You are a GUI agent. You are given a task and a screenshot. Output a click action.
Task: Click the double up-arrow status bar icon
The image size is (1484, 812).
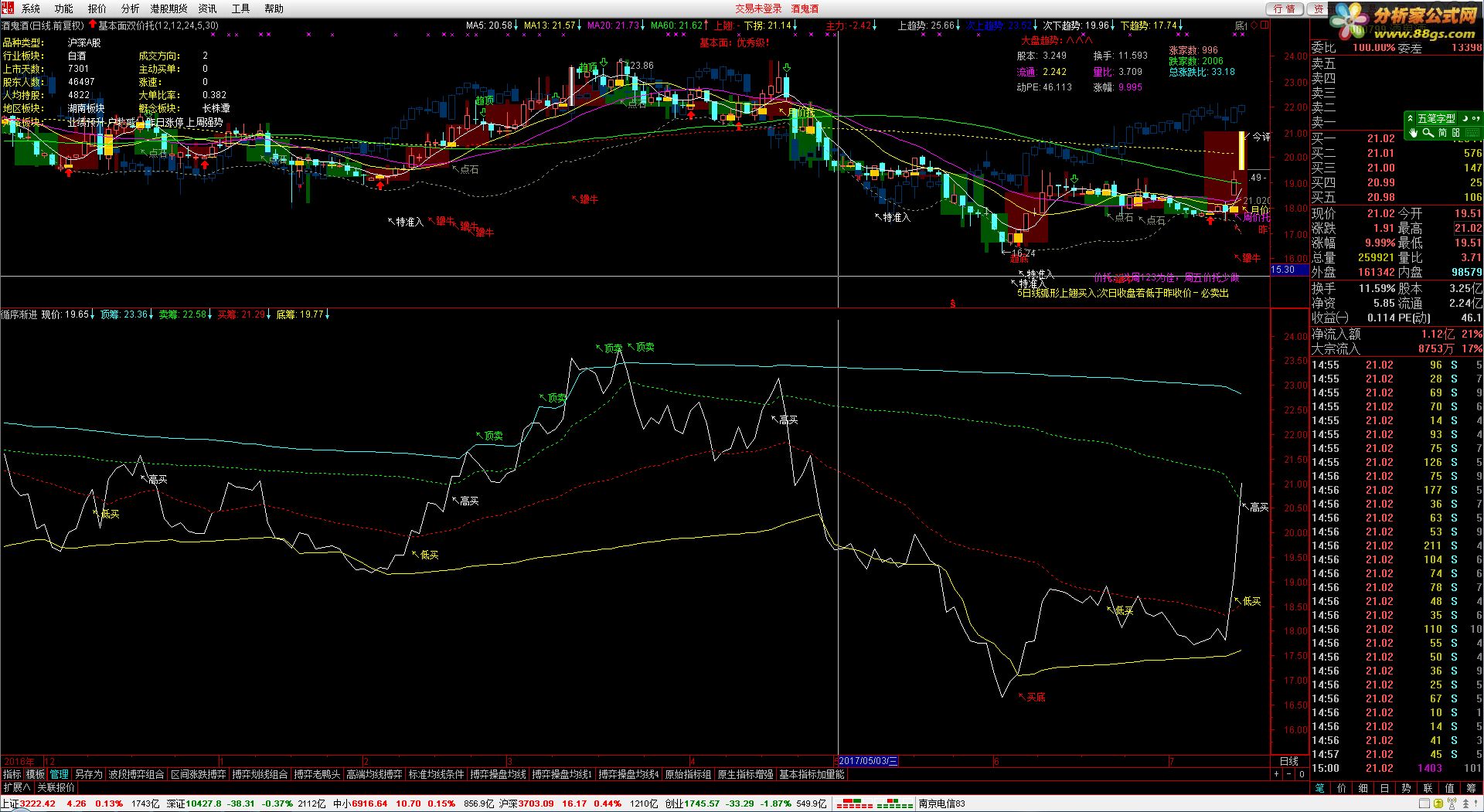coord(1465,804)
